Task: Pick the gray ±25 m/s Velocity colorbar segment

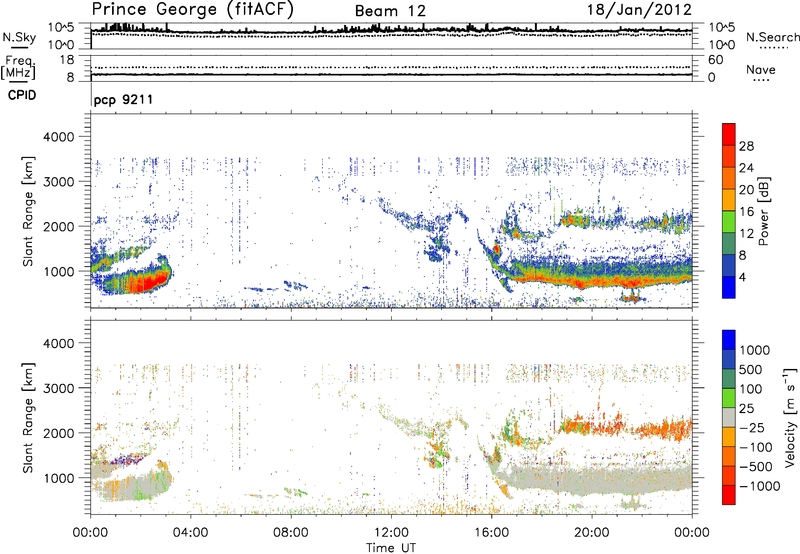Action: coord(729,417)
